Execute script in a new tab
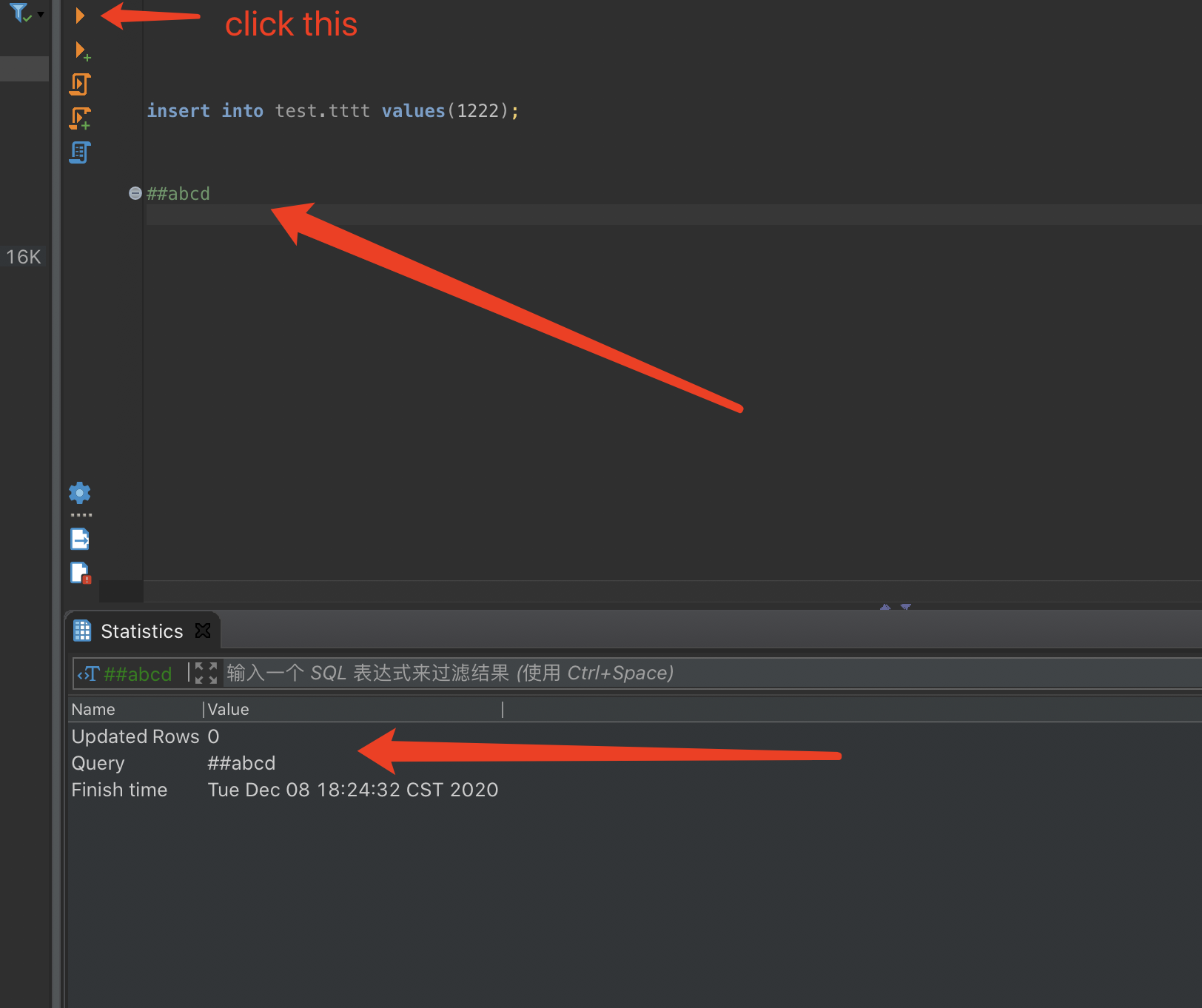Screen dimensions: 1202x1008 point(80,118)
